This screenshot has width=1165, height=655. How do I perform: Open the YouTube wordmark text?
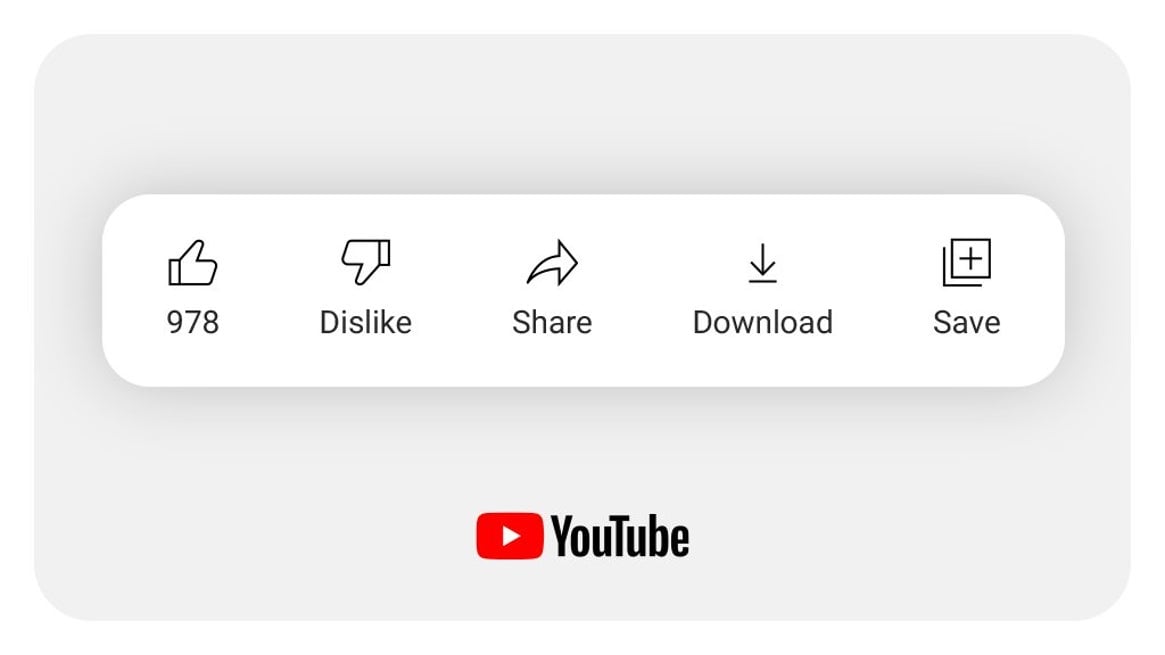[x=620, y=536]
